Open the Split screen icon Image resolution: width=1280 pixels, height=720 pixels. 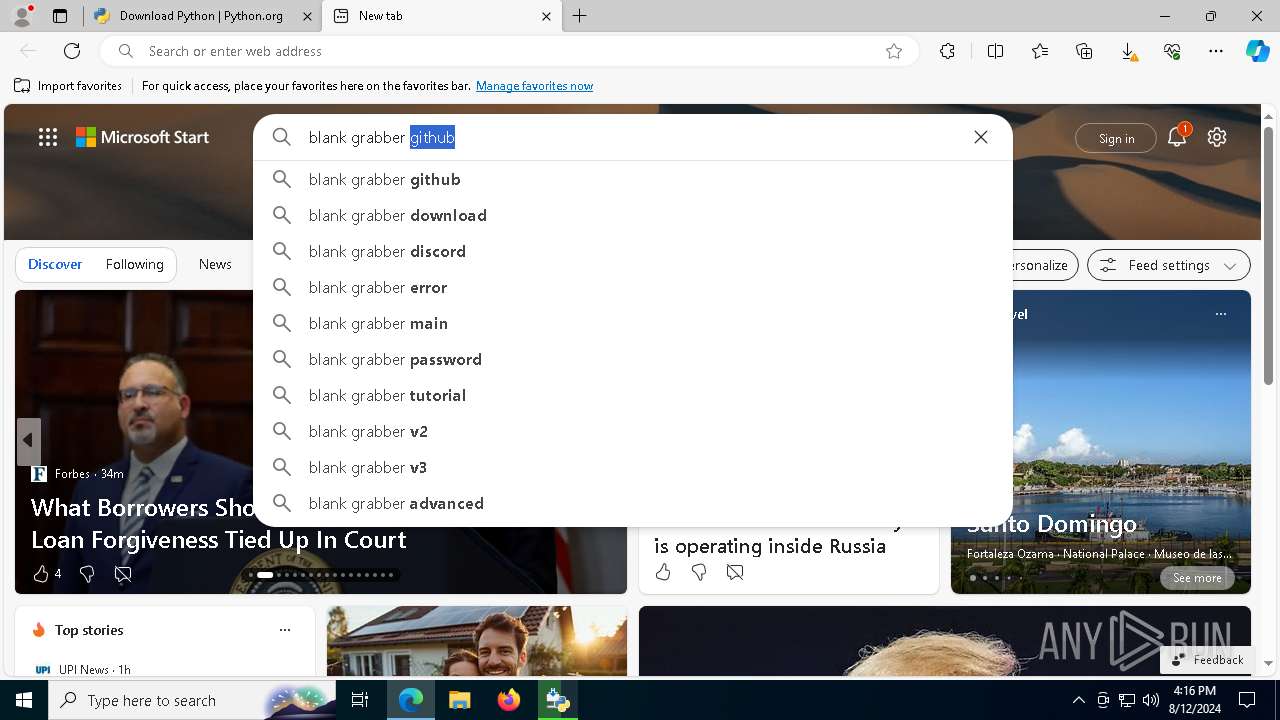click(x=995, y=51)
